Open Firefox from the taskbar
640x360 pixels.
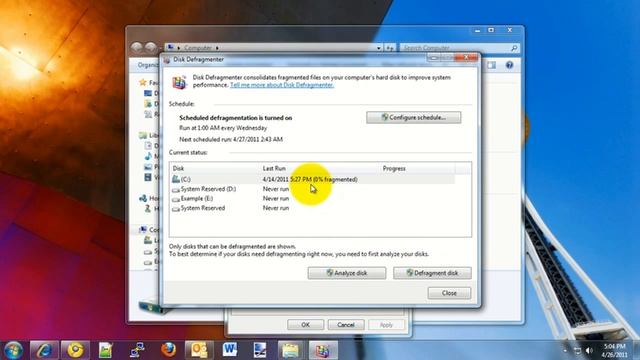[x=168, y=350]
